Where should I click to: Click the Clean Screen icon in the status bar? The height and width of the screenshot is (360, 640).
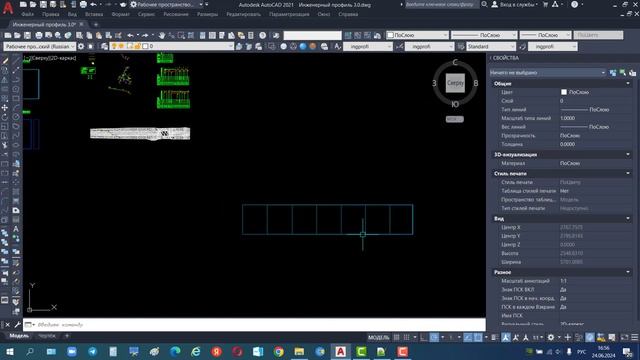(x=624, y=338)
